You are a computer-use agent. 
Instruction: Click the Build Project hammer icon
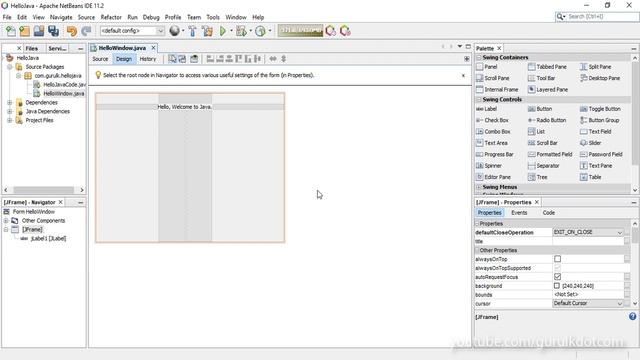[192, 31]
